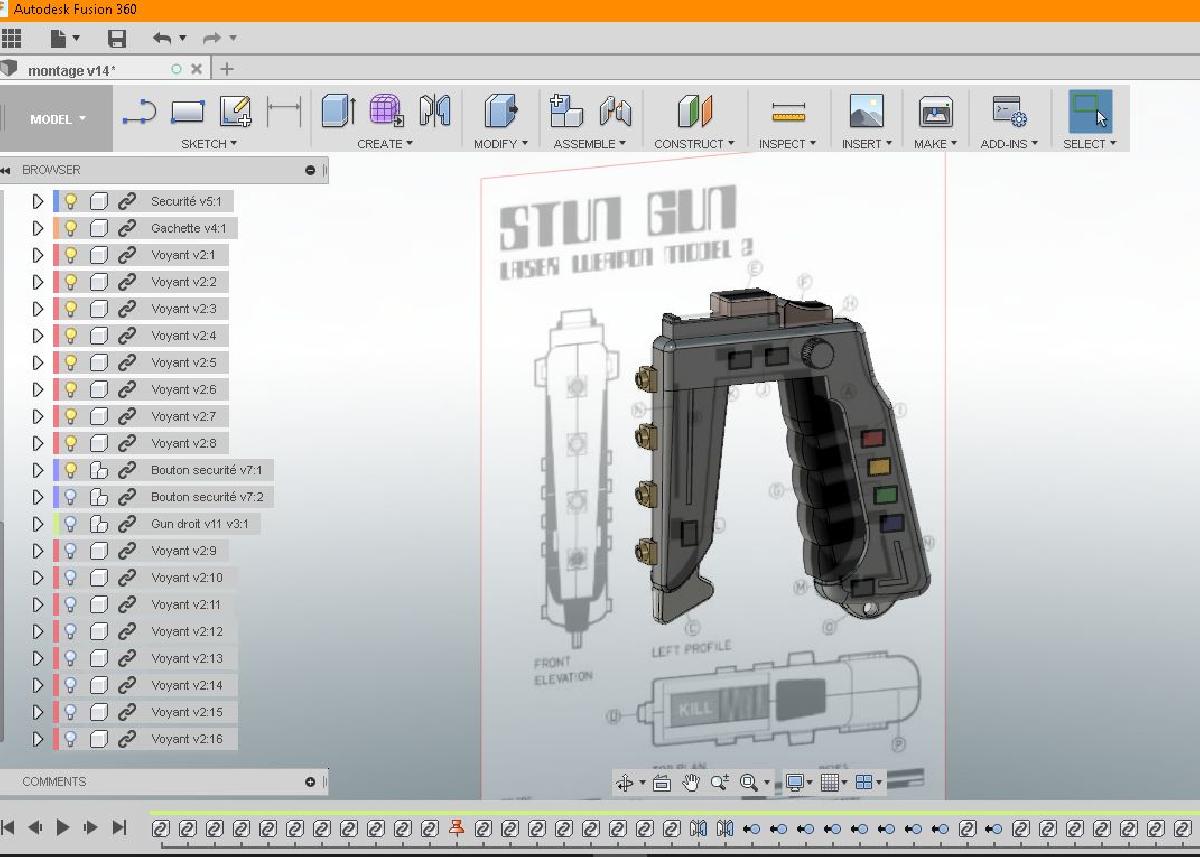Select the Voyant v2:7 row
This screenshot has width=1200, height=857.
pos(140,416)
